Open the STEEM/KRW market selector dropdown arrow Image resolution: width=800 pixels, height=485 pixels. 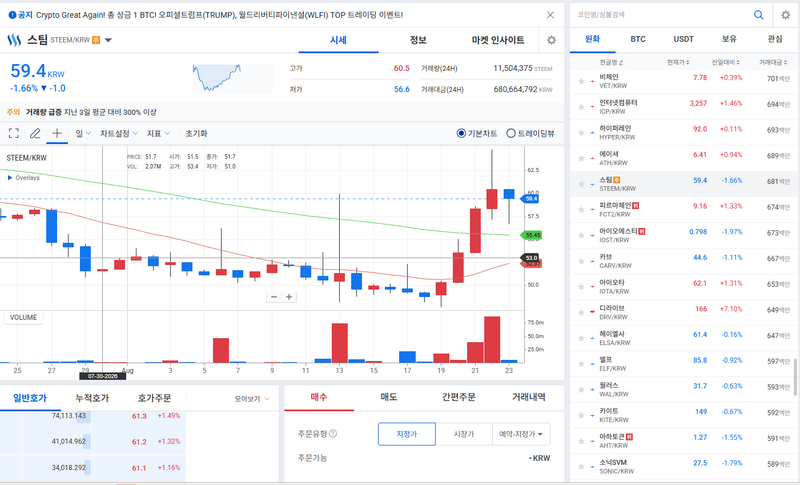108,40
